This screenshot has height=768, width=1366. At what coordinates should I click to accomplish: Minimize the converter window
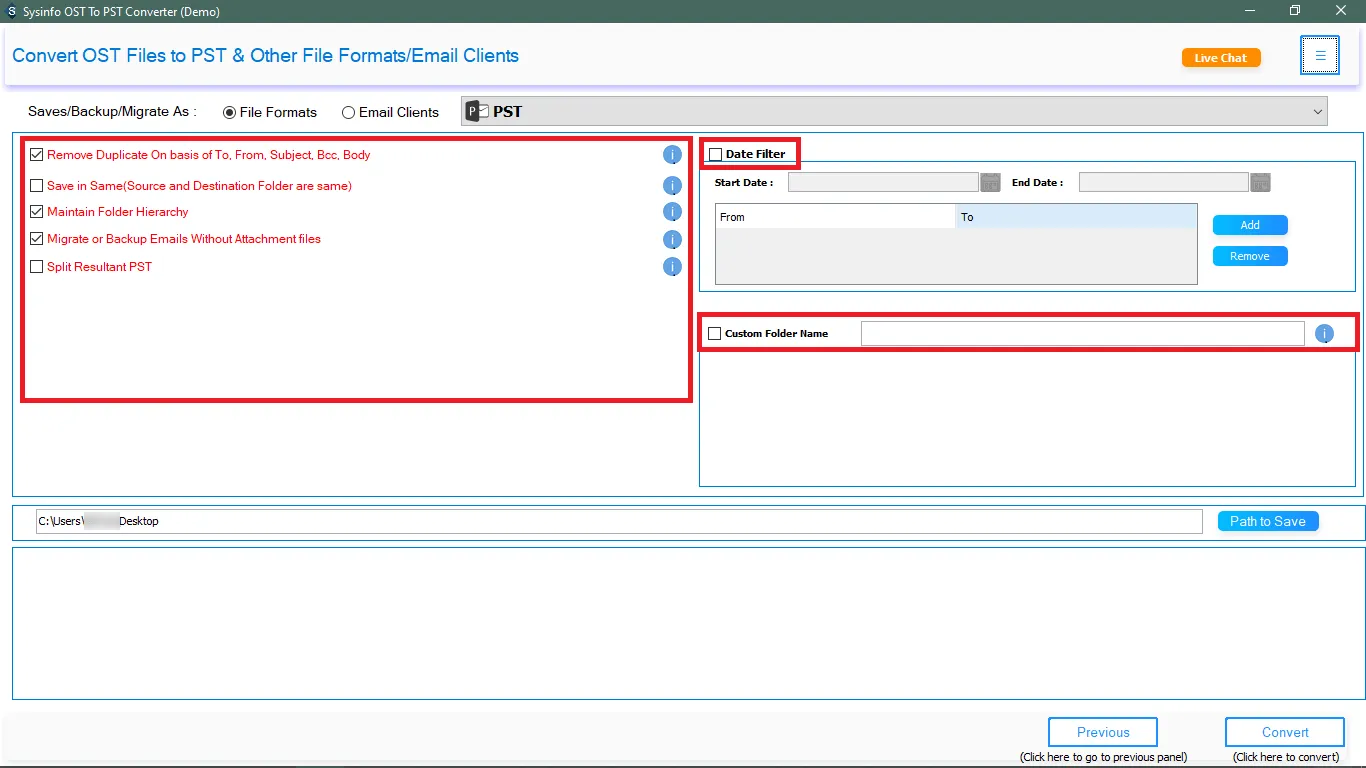tap(1250, 11)
